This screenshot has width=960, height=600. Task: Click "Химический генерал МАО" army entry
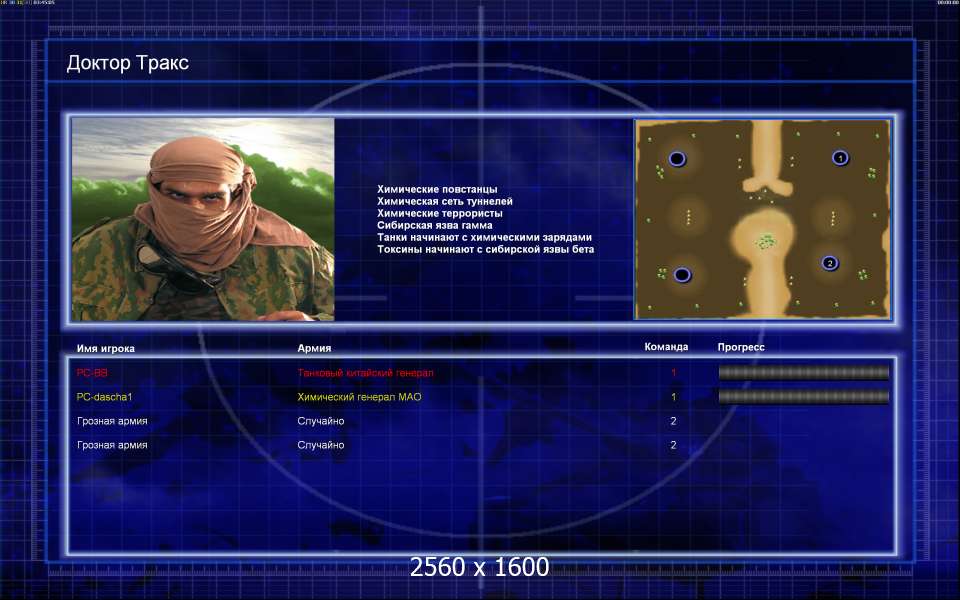click(x=359, y=397)
